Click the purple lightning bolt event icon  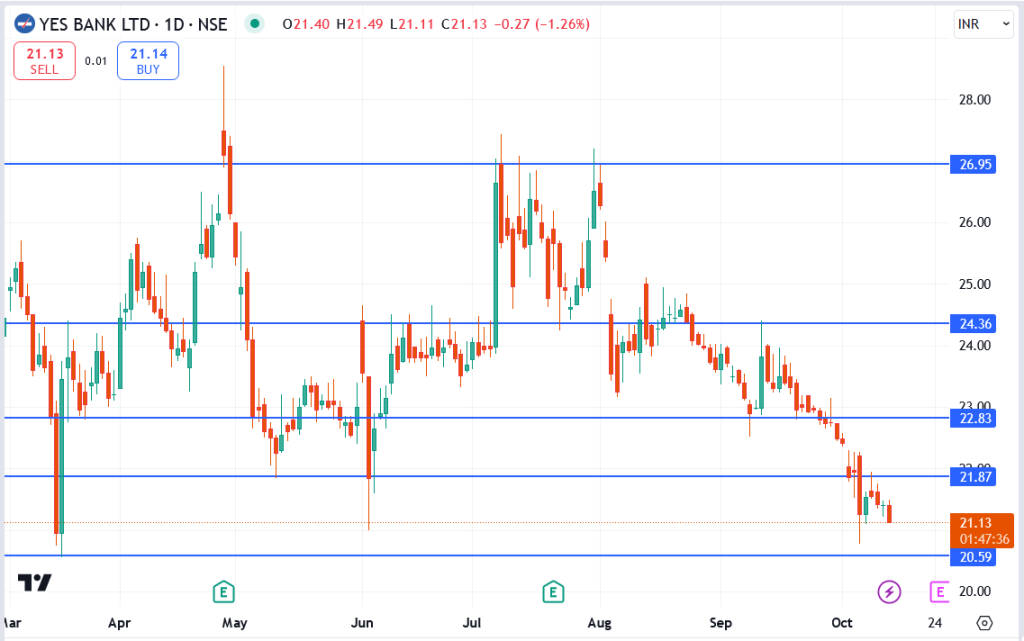(889, 592)
